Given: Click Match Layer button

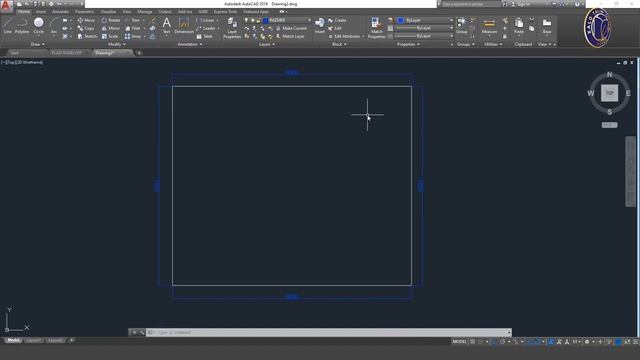Looking at the screenshot, I should click(290, 36).
